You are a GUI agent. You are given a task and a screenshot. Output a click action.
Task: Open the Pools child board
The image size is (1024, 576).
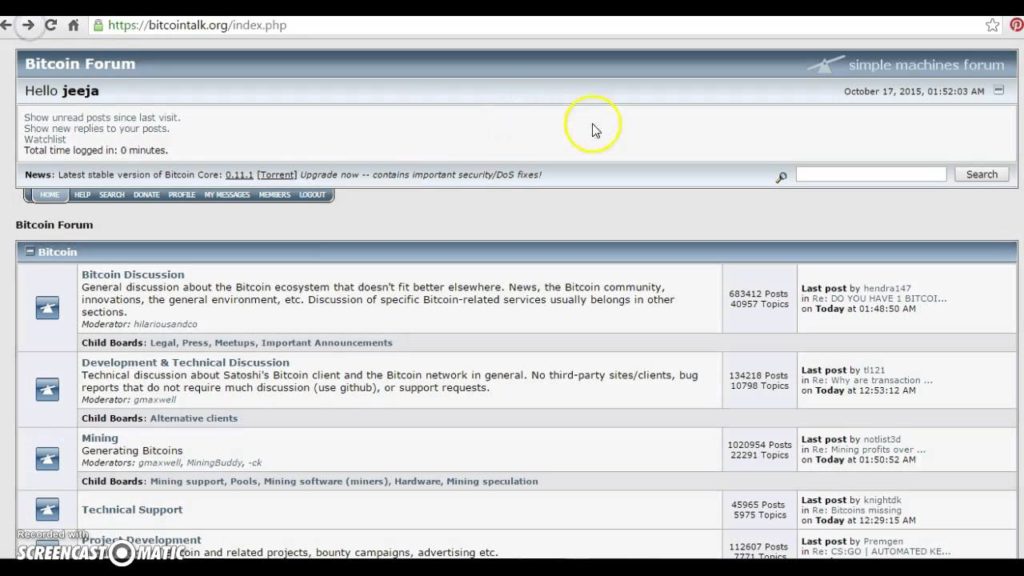[244, 481]
